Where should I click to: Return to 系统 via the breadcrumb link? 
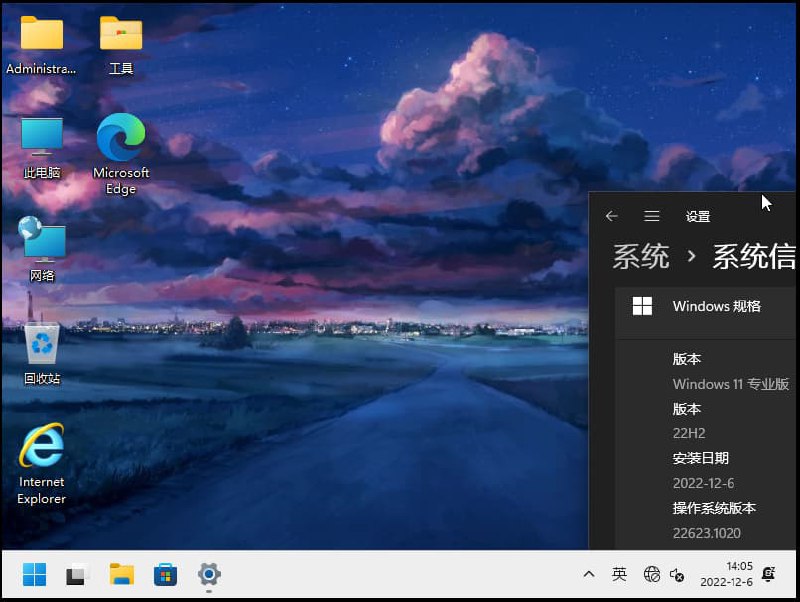pyautogui.click(x=639, y=257)
